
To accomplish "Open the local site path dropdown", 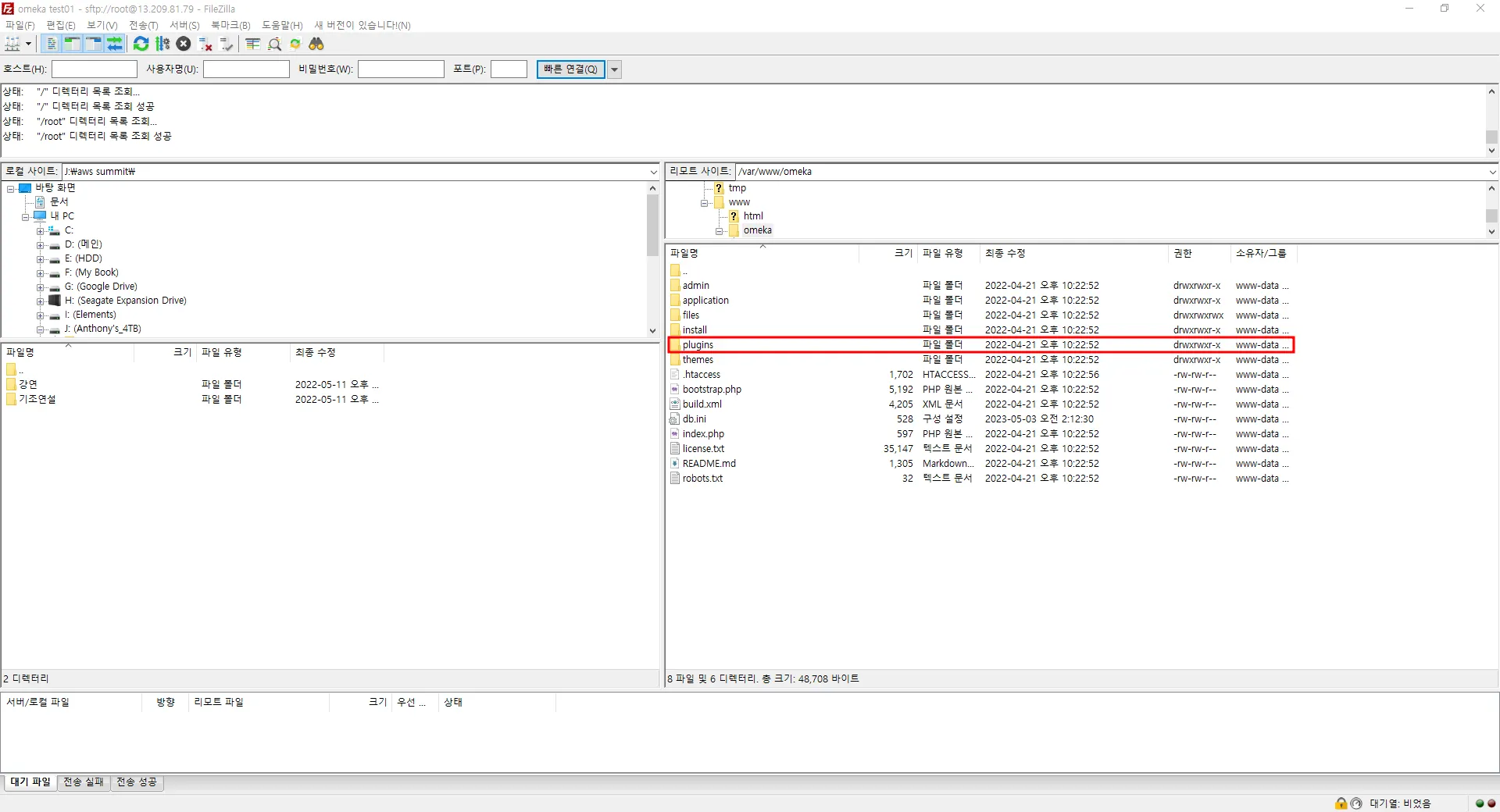I will coord(654,172).
